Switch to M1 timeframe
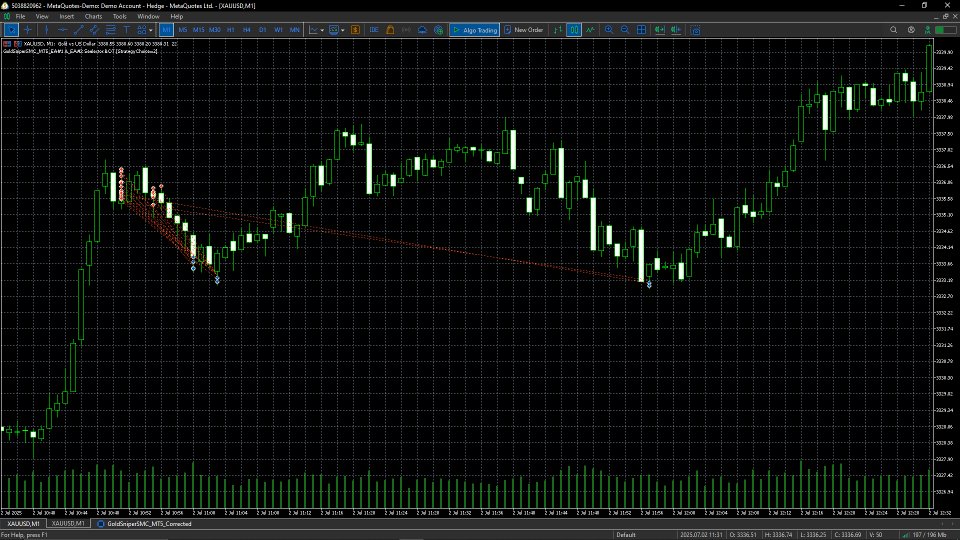Image resolution: width=960 pixels, height=540 pixels. tap(167, 29)
